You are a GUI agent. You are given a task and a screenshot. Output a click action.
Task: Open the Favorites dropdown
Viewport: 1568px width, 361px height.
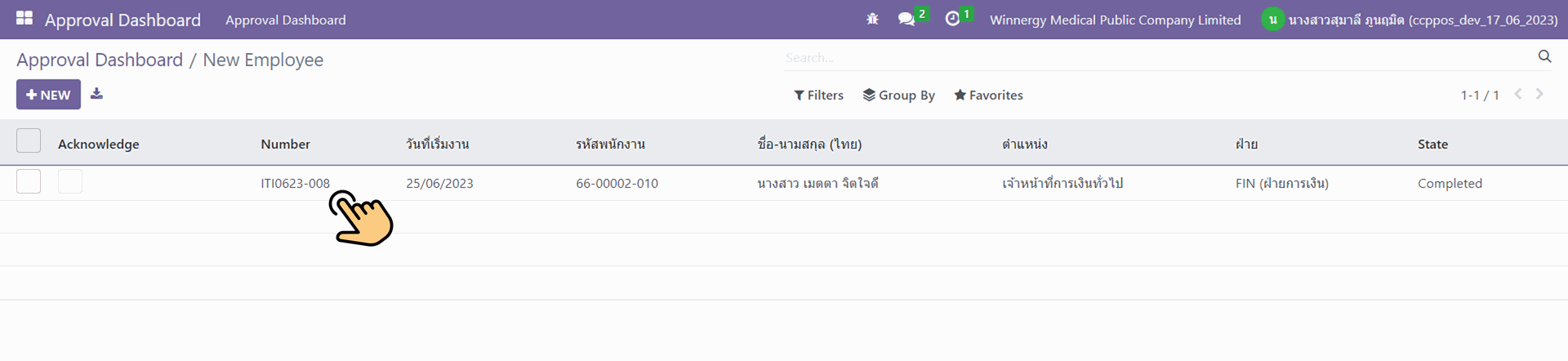click(988, 95)
